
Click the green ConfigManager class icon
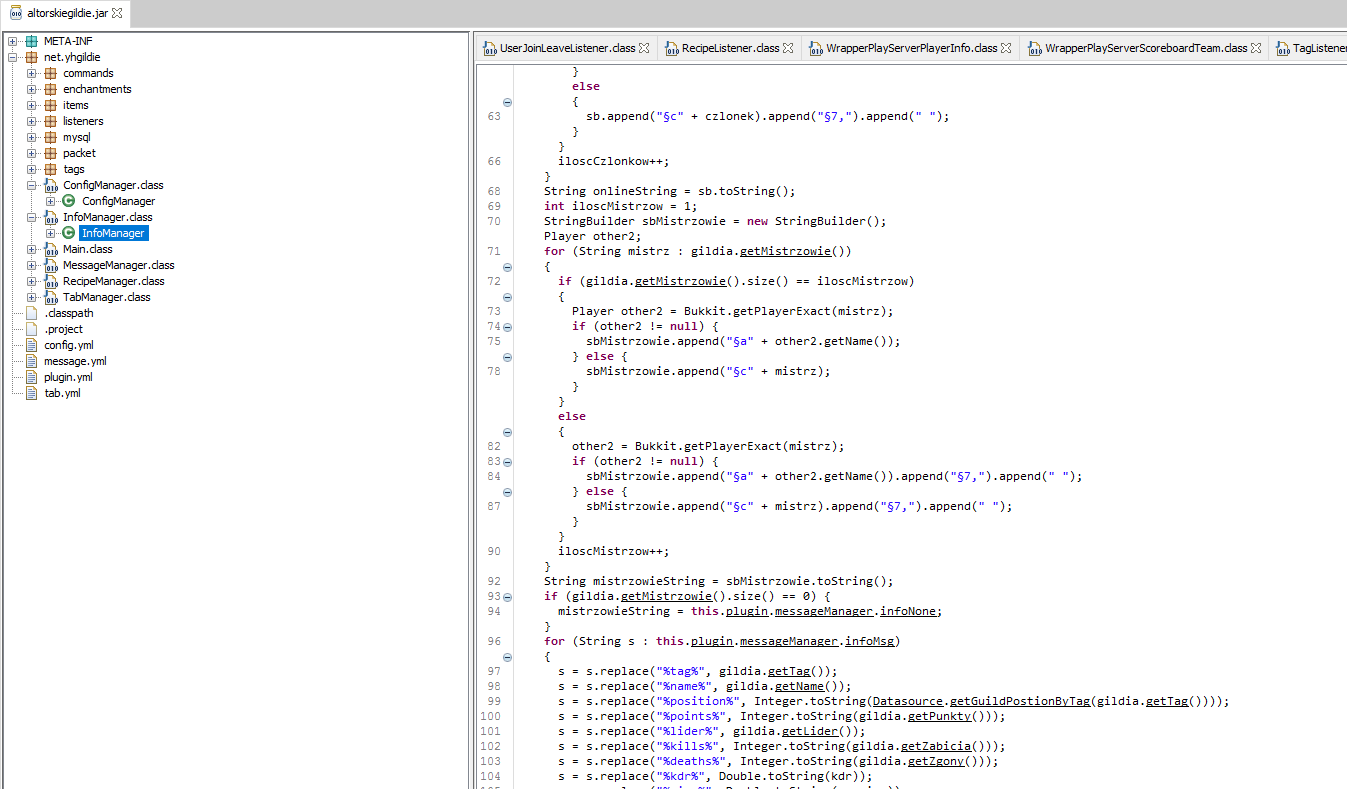pyautogui.click(x=69, y=201)
